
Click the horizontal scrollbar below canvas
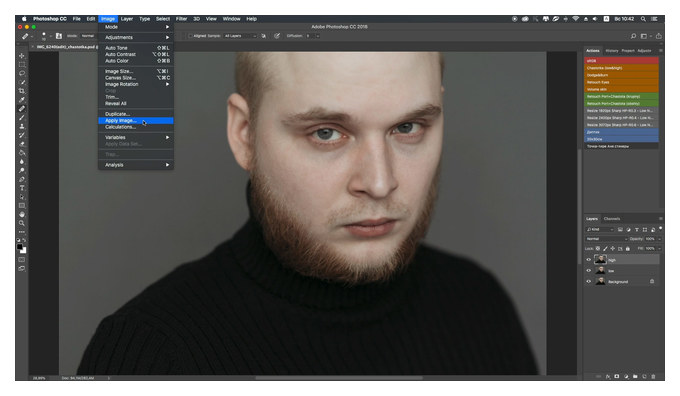click(x=338, y=378)
